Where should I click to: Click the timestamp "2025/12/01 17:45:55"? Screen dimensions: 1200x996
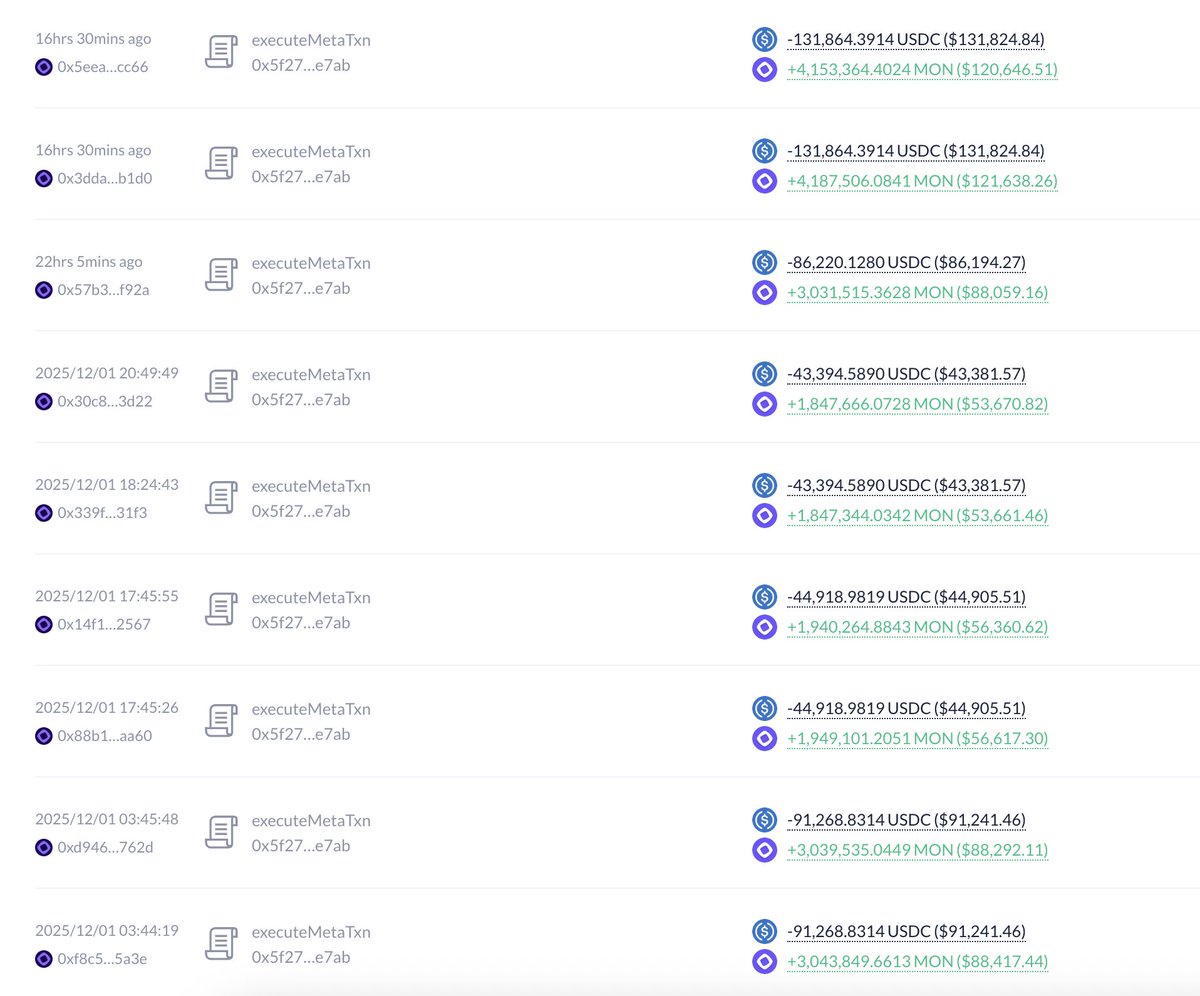[x=107, y=596]
